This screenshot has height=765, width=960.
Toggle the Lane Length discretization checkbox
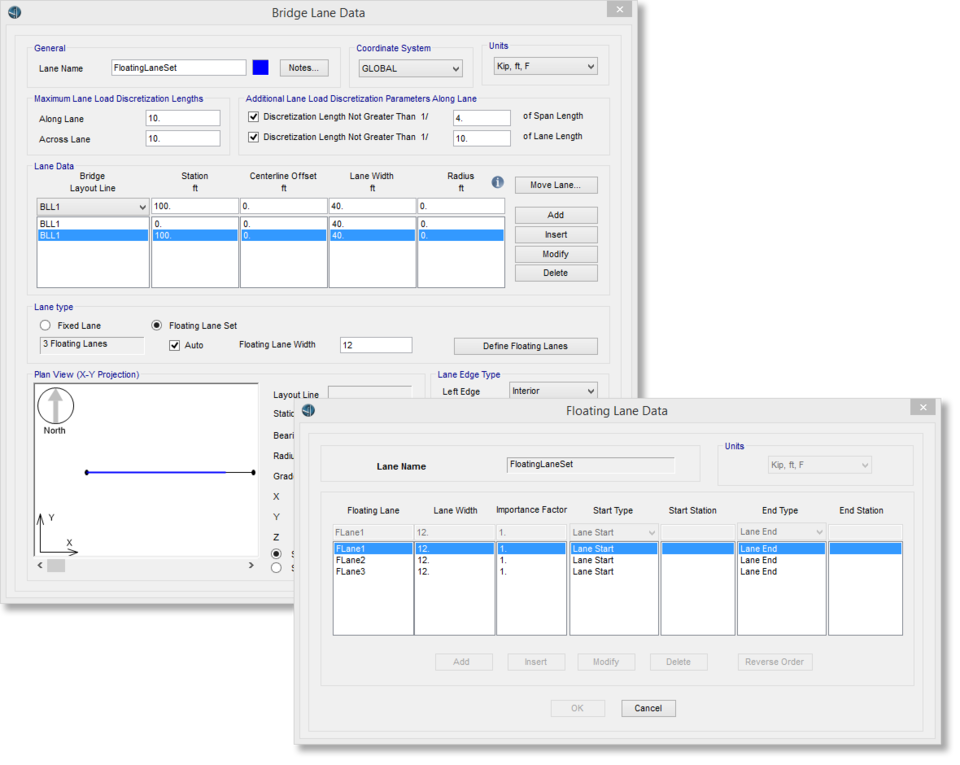point(254,137)
